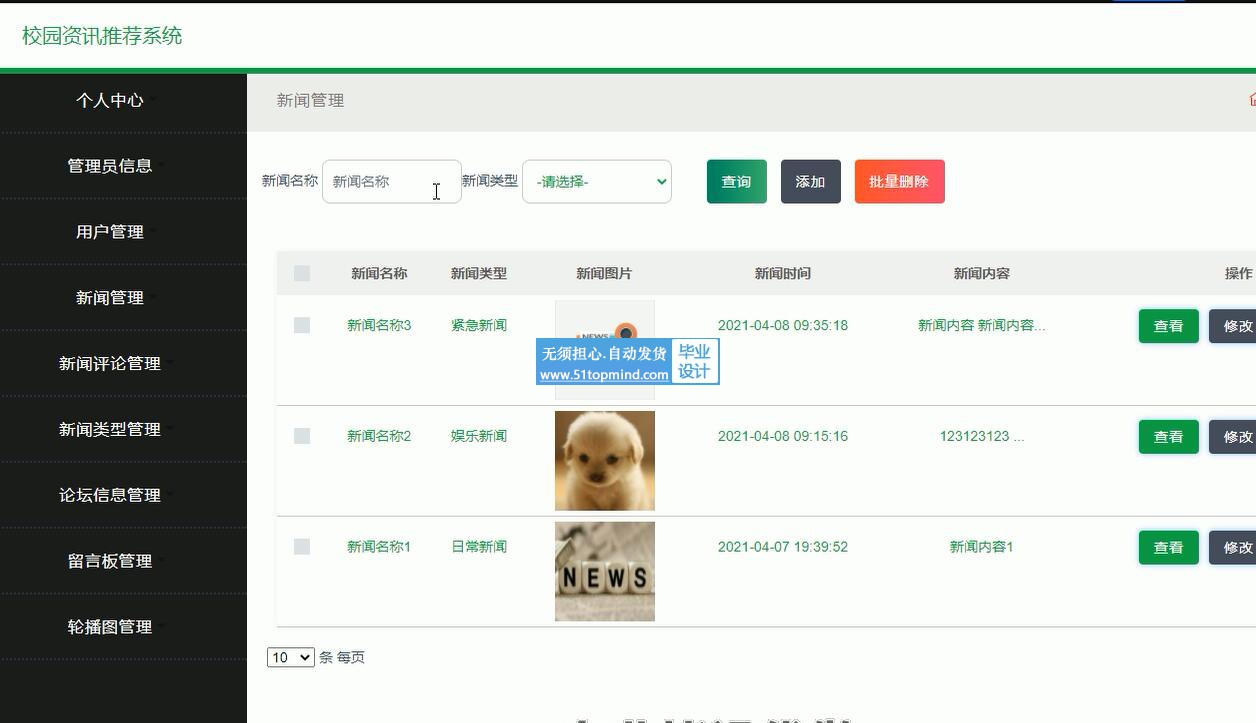Open the 新闻类型 -请选择- dropdown

[597, 181]
